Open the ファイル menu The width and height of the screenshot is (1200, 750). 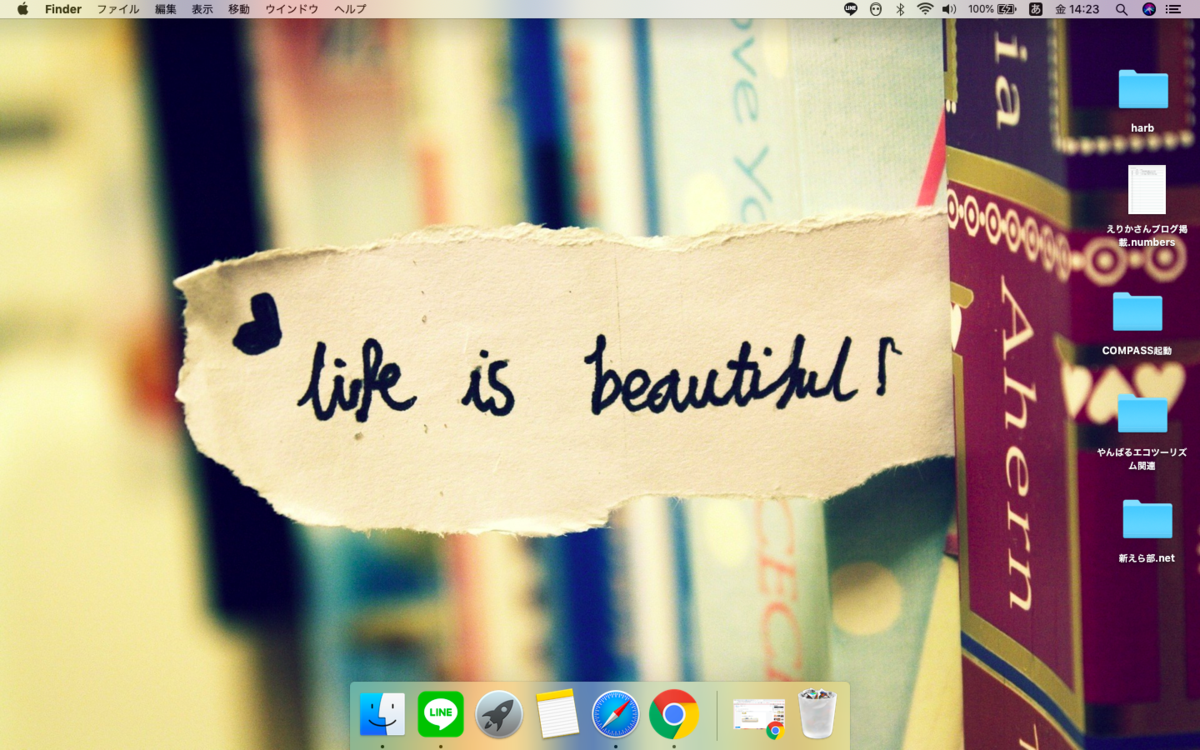118,9
